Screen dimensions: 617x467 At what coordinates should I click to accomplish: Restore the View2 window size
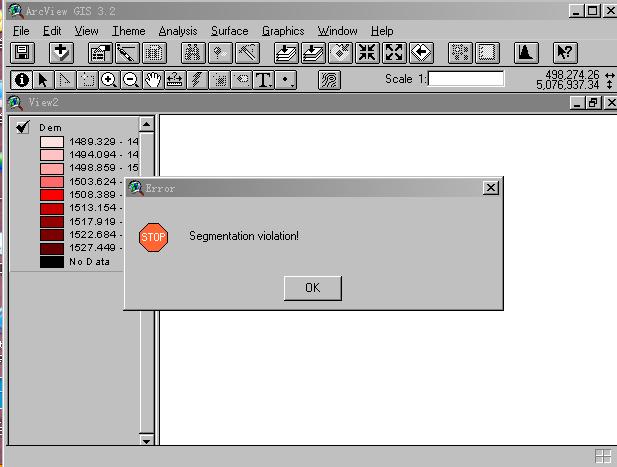pyautogui.click(x=593, y=103)
